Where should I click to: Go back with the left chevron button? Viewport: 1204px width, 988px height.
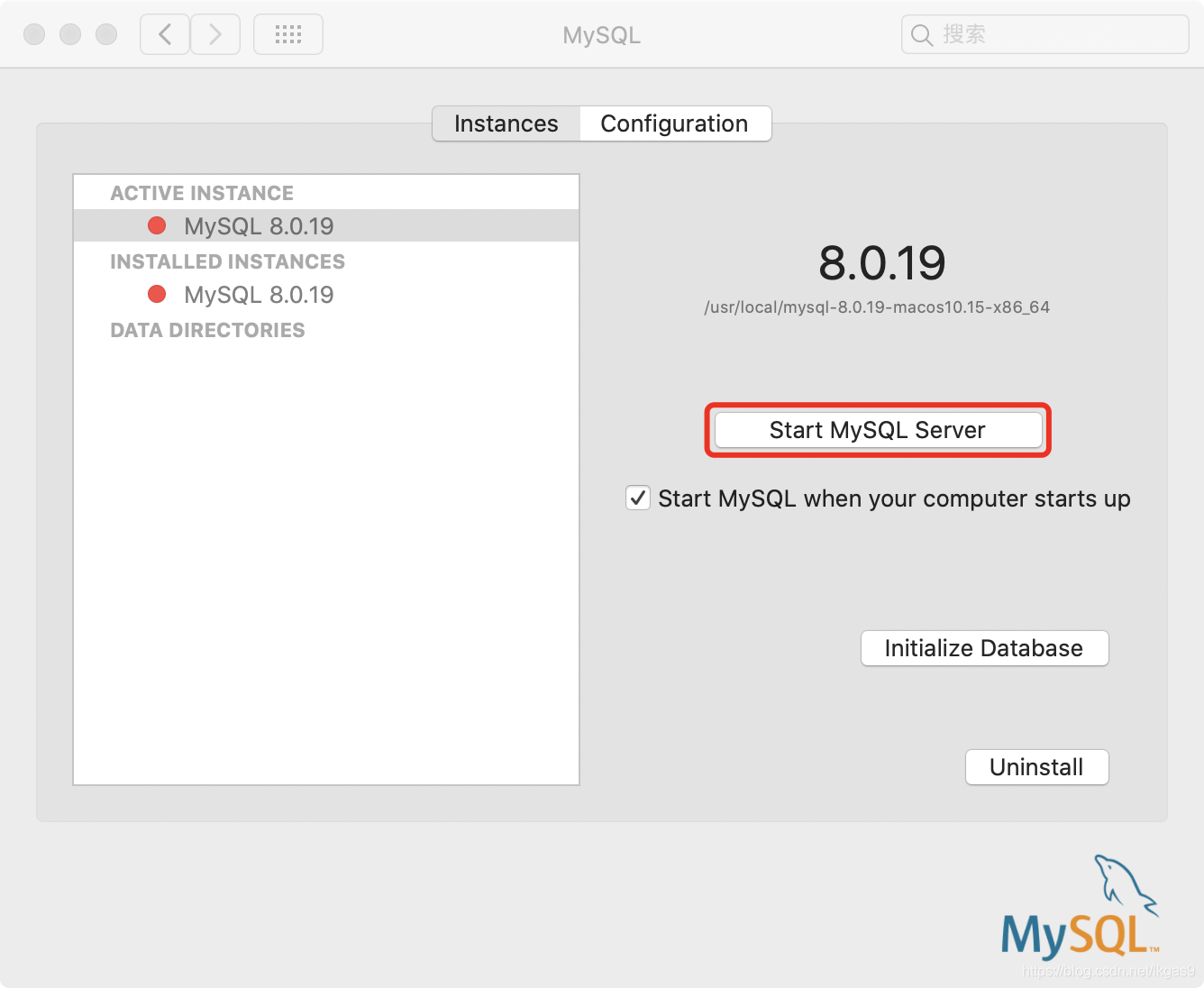165,34
